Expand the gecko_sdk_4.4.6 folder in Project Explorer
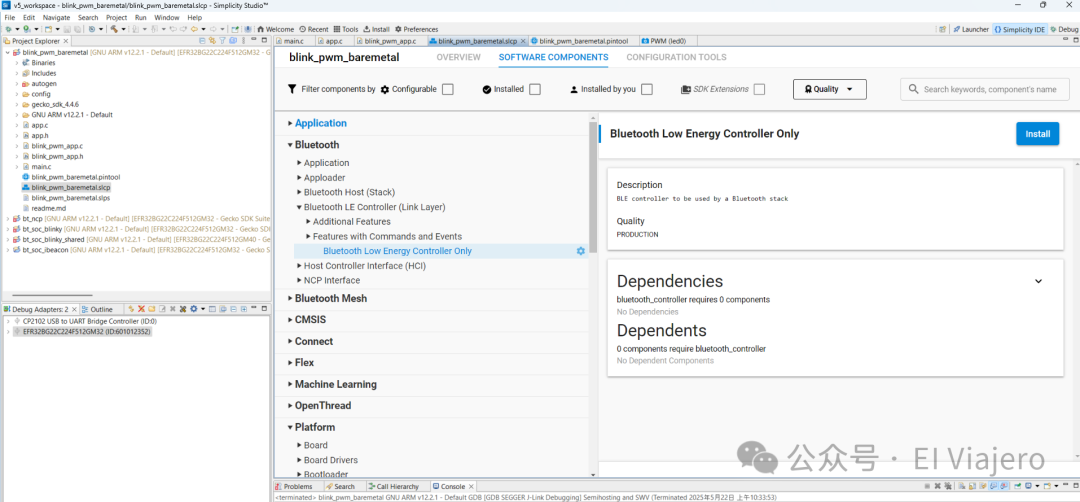1080x502 pixels. tap(17, 104)
